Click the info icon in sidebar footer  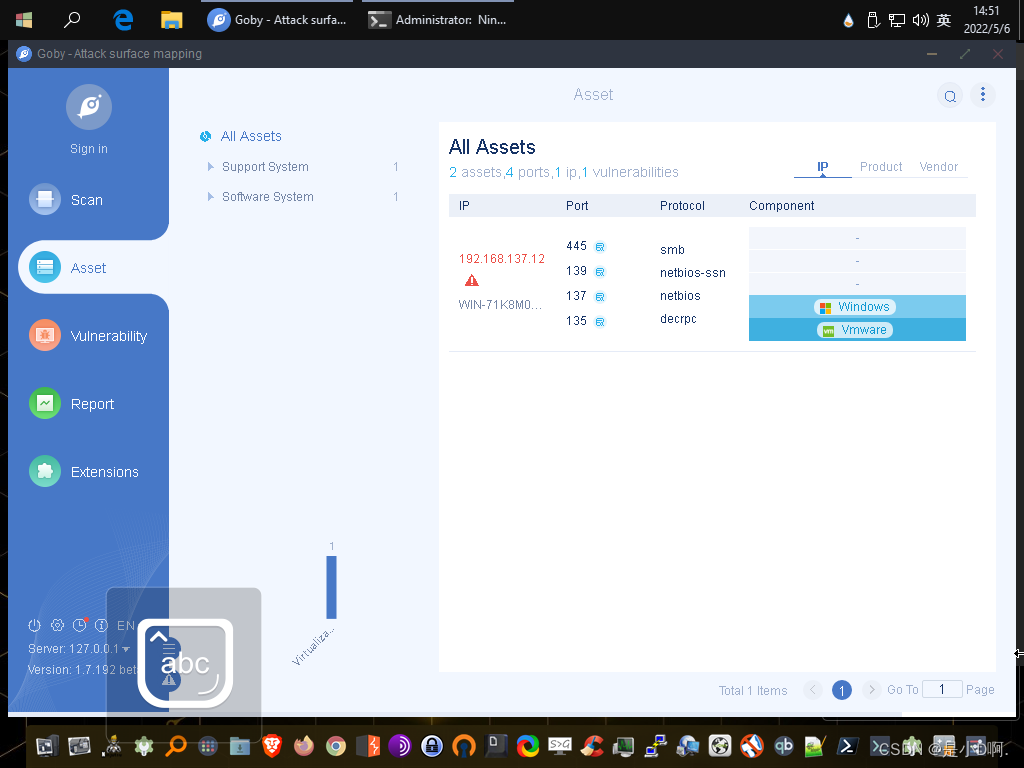101,625
